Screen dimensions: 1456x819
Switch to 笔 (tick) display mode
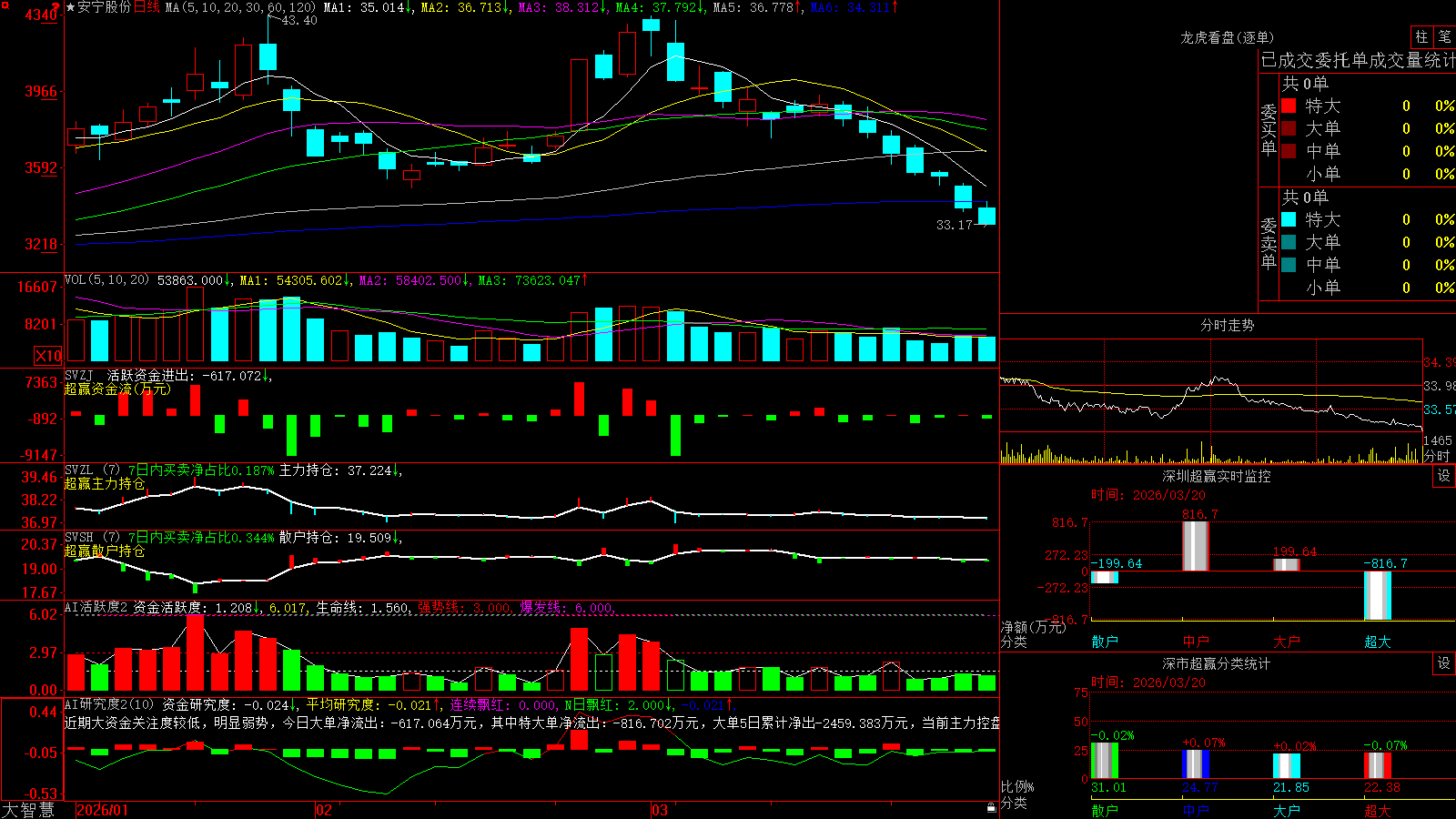(x=1445, y=36)
